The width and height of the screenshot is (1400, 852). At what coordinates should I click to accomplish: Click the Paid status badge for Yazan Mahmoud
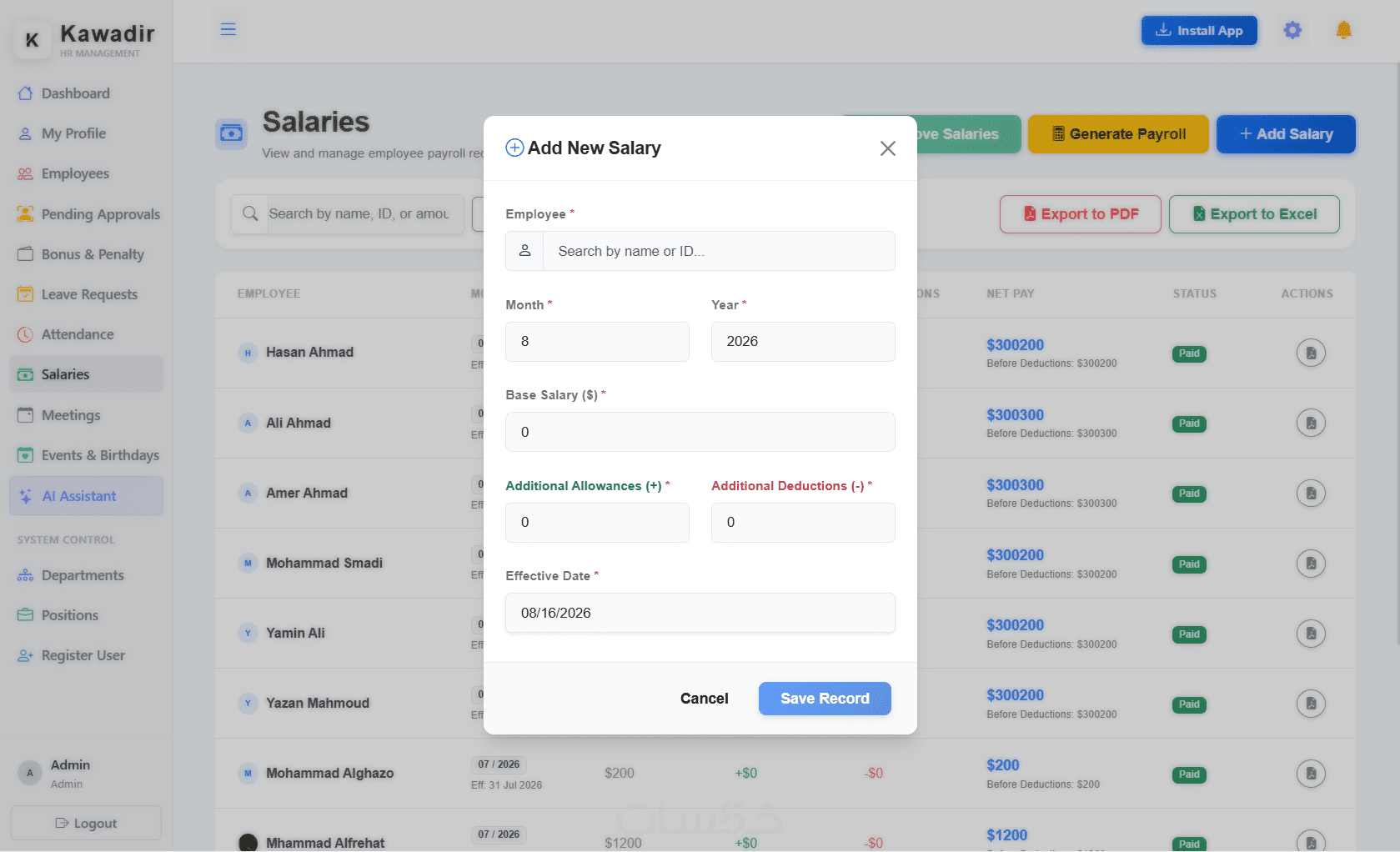coord(1189,704)
